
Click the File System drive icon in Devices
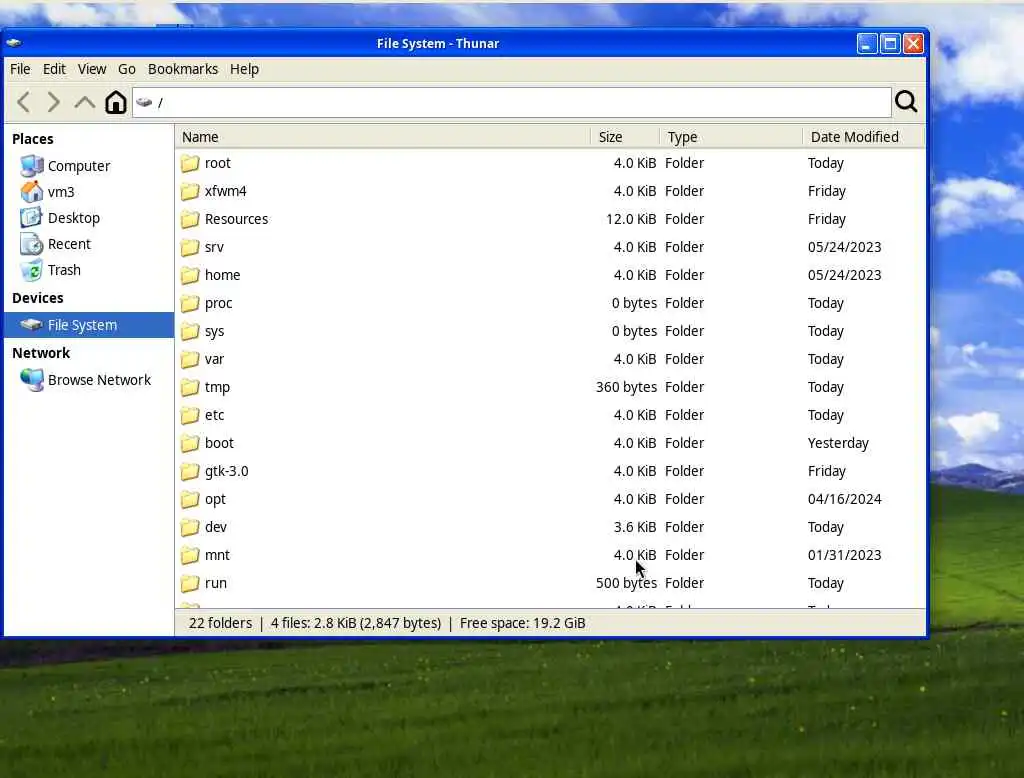(x=31, y=325)
